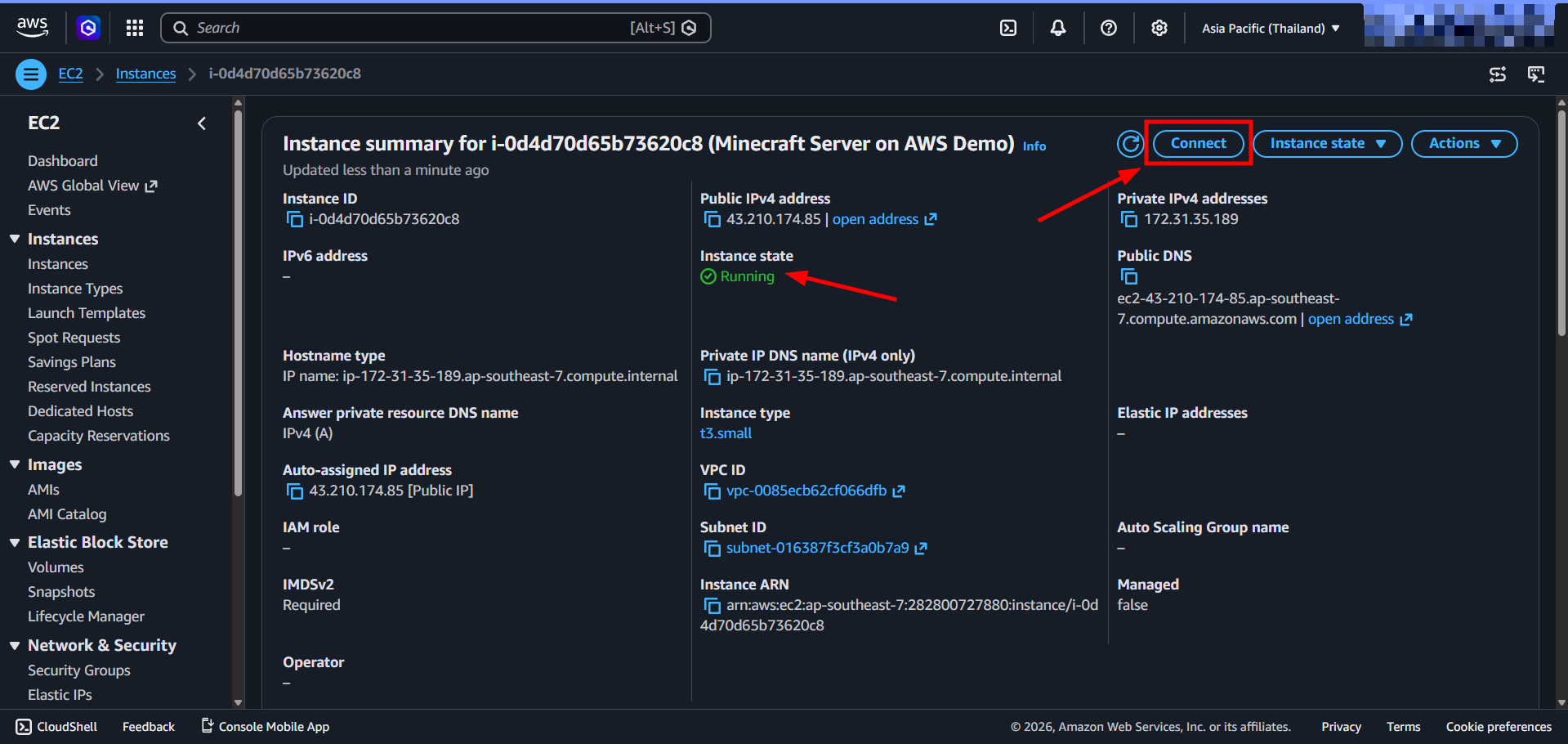Open the Privacy footer link

point(1341,727)
